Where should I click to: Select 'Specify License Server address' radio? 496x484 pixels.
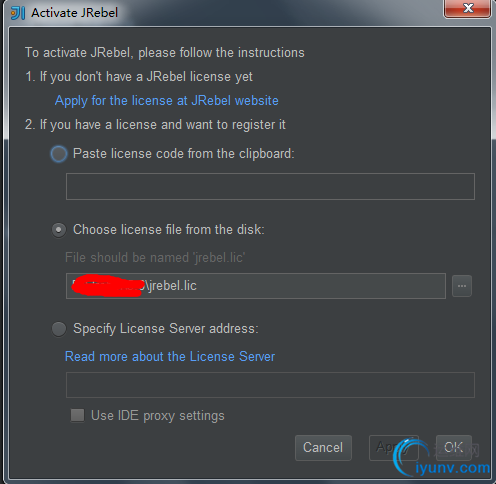pyautogui.click(x=59, y=329)
